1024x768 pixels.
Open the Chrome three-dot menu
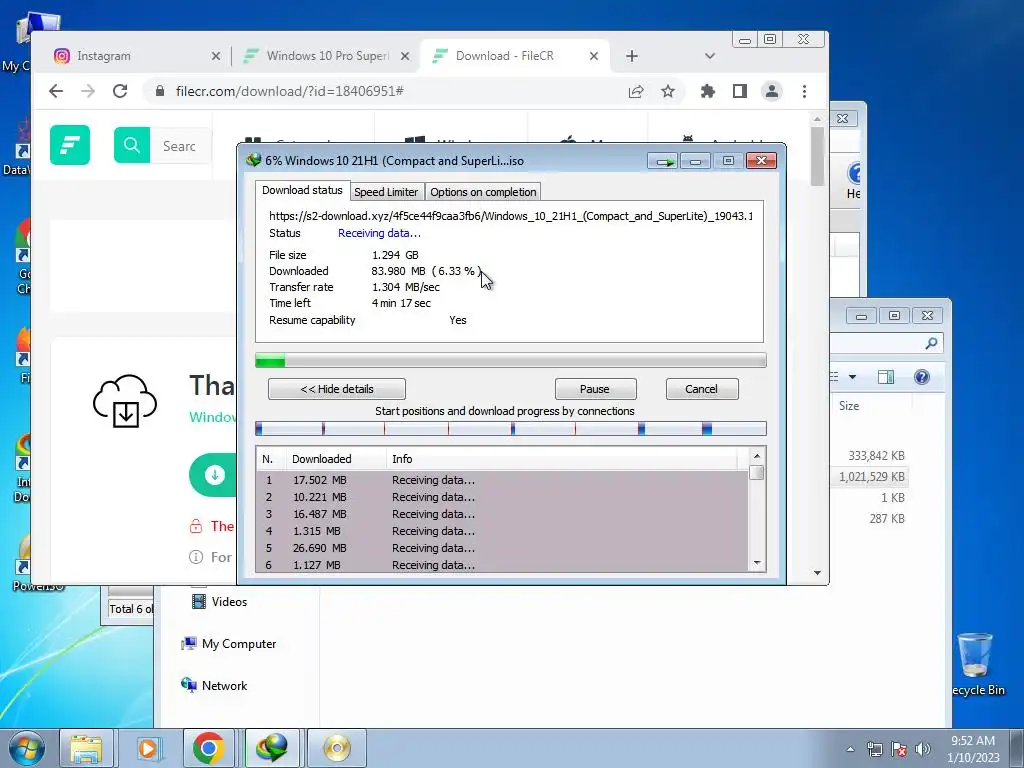[804, 91]
